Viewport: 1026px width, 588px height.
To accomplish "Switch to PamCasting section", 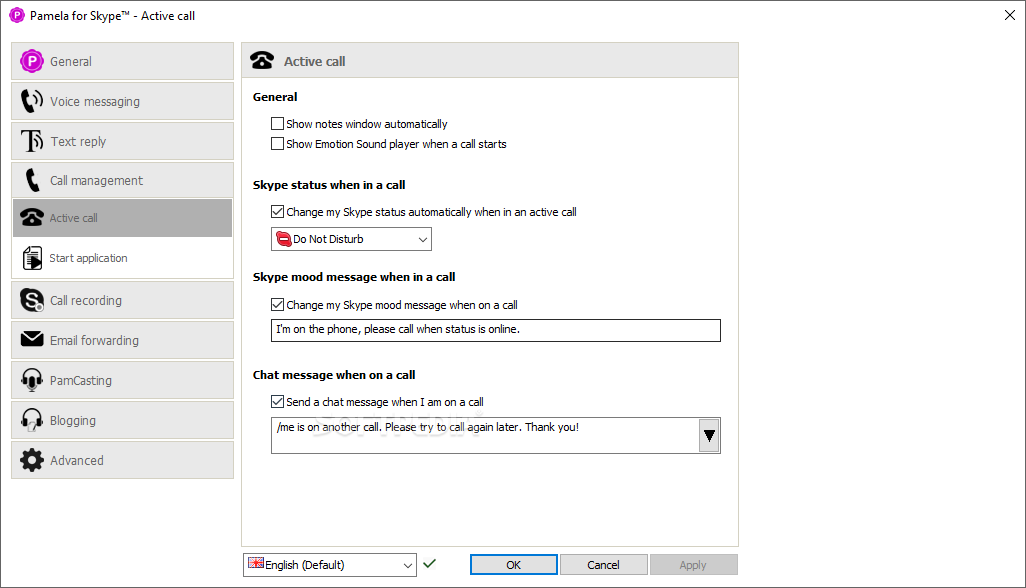I will (122, 380).
